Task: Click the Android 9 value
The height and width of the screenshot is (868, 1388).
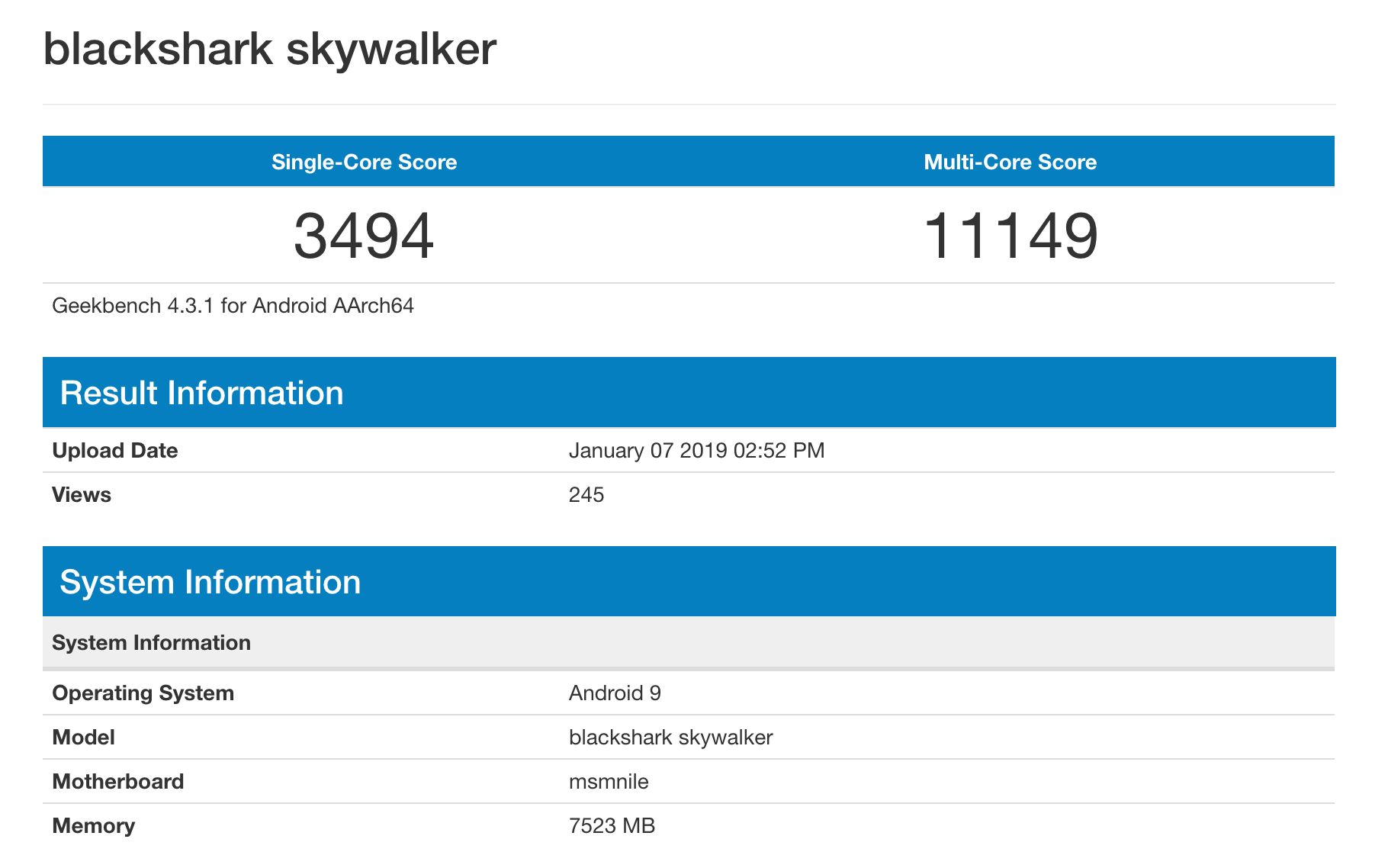Action: 615,693
